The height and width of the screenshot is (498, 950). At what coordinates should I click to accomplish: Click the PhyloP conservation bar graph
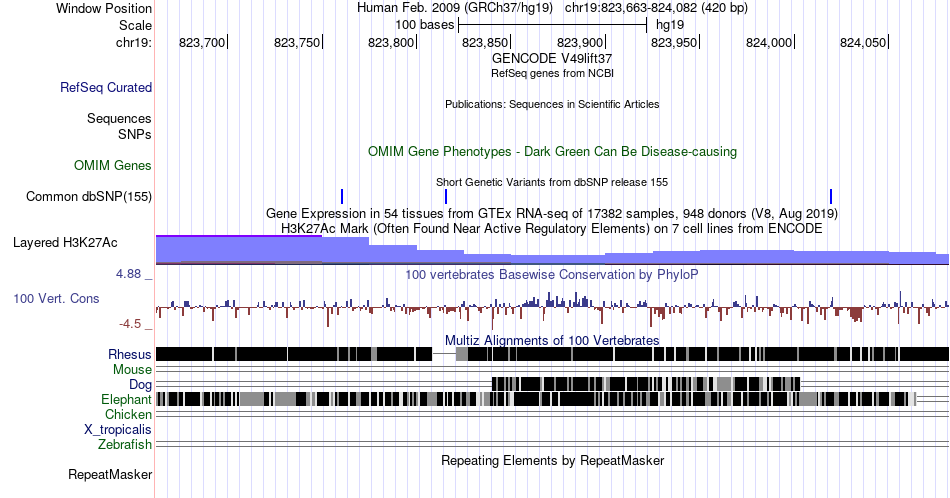pos(552,308)
